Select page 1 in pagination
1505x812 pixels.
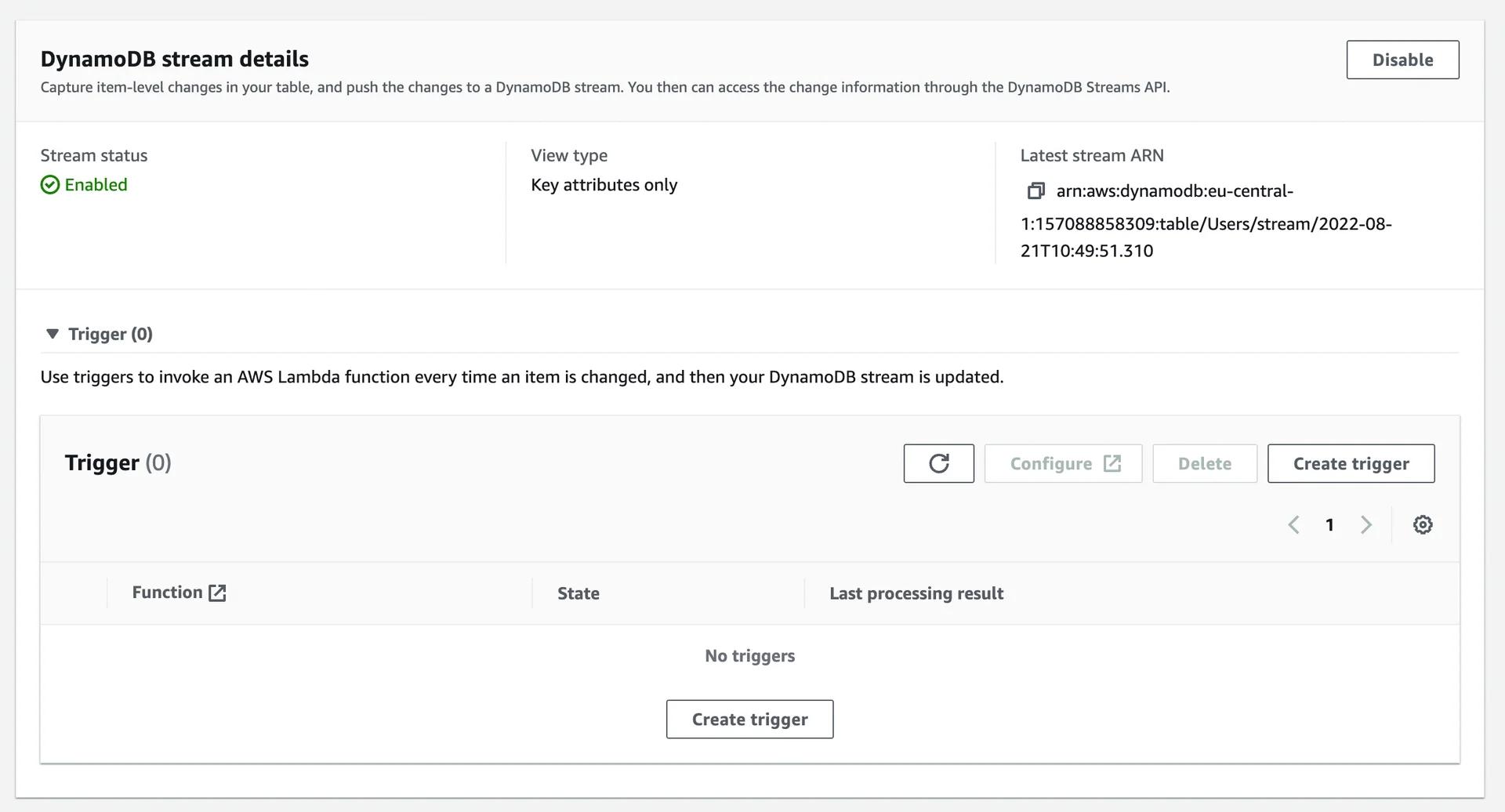click(1330, 524)
